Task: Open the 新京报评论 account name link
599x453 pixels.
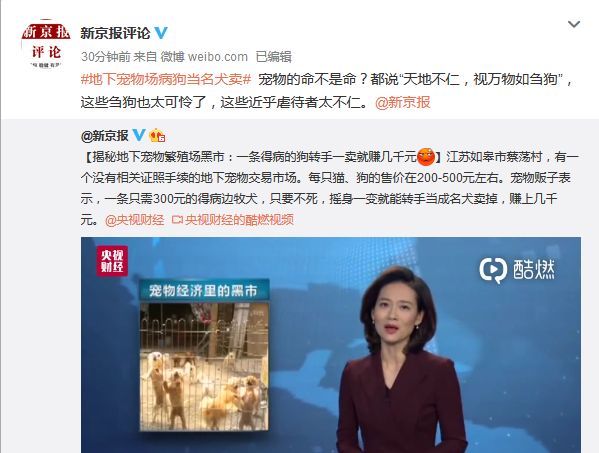Action: tap(115, 33)
